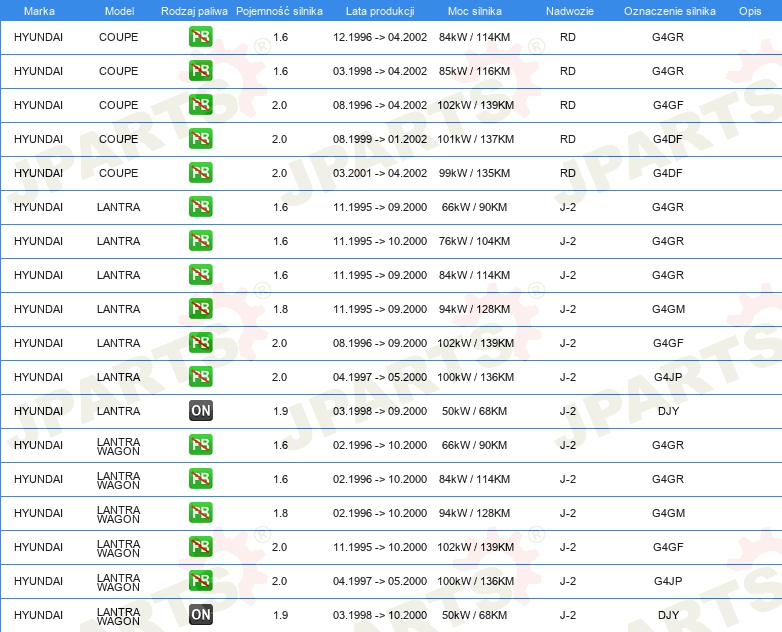Click LANTRA WAGON model in 102kW/139KM row
Screen dimensions: 782x632
(x=118, y=548)
